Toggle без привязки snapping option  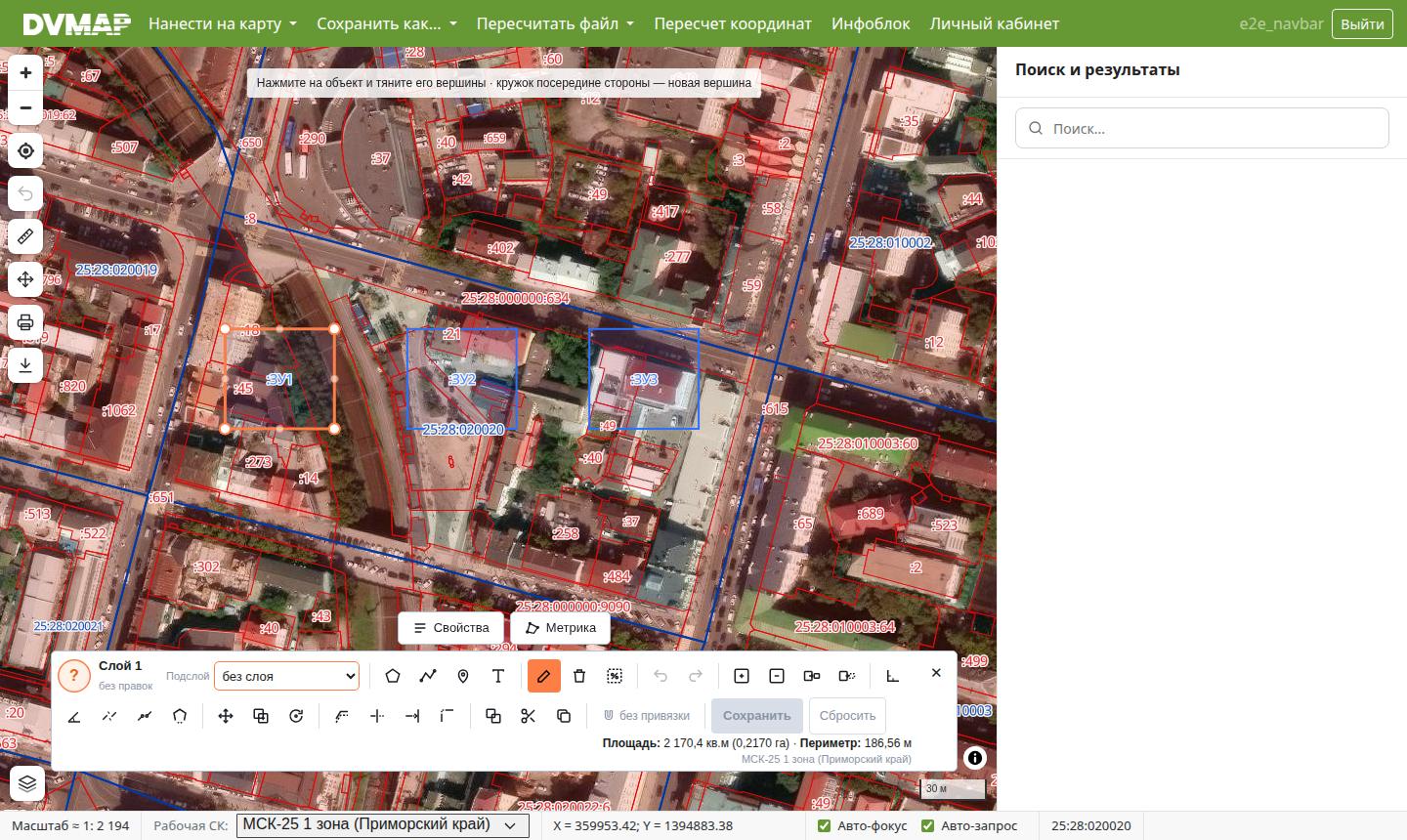647,716
